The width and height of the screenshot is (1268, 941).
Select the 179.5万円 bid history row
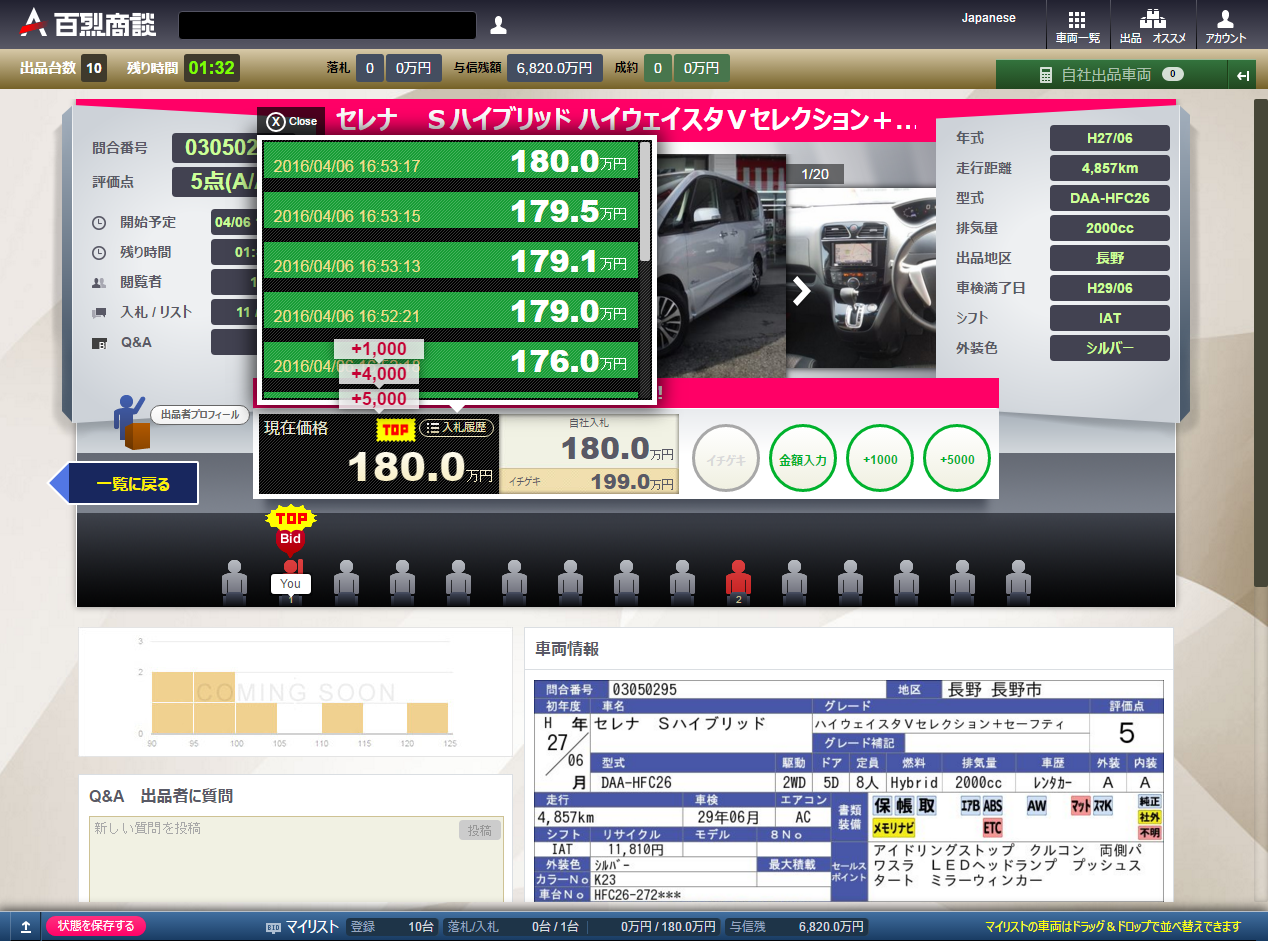450,210
